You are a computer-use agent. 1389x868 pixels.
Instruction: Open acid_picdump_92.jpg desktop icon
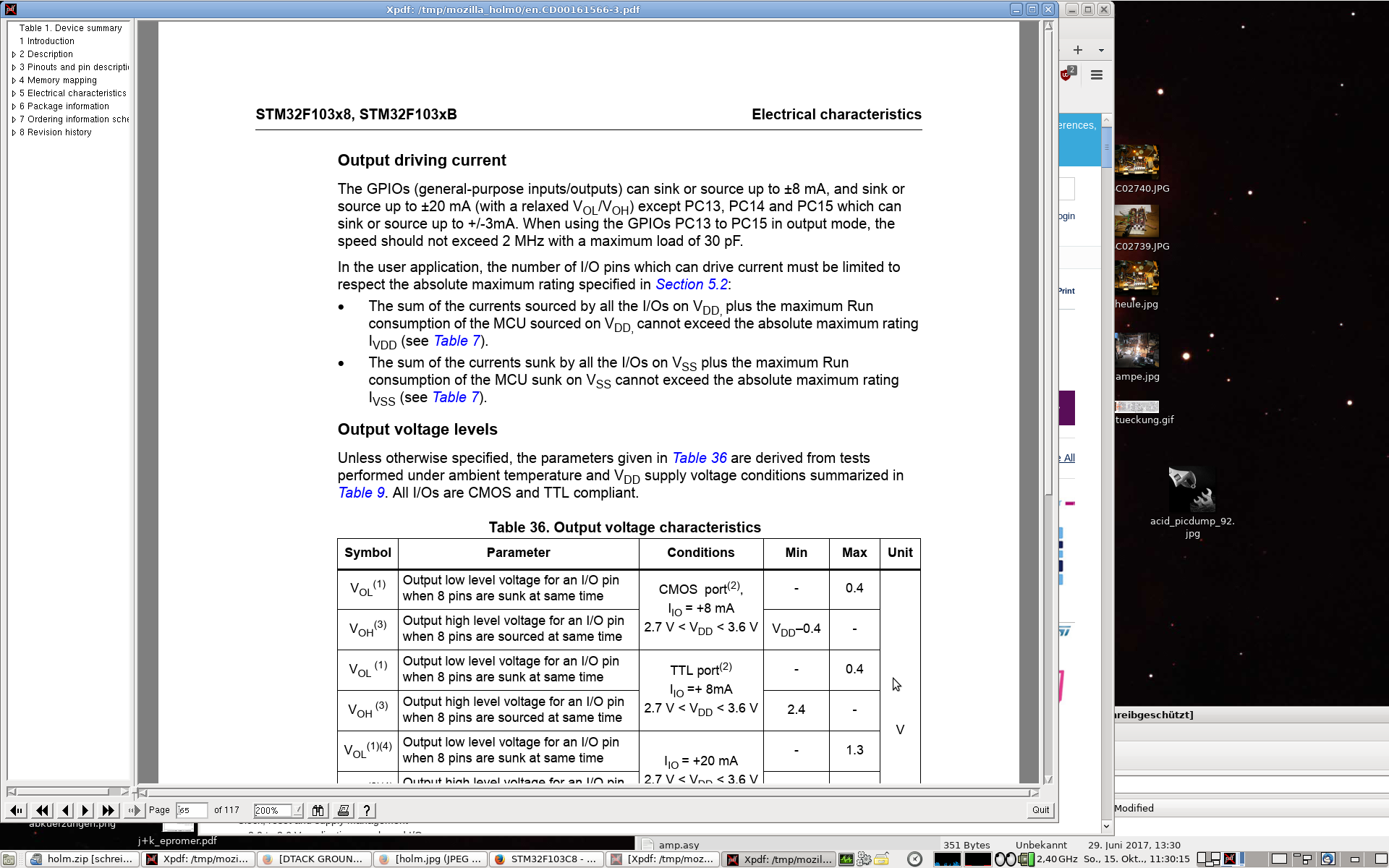tap(1192, 490)
